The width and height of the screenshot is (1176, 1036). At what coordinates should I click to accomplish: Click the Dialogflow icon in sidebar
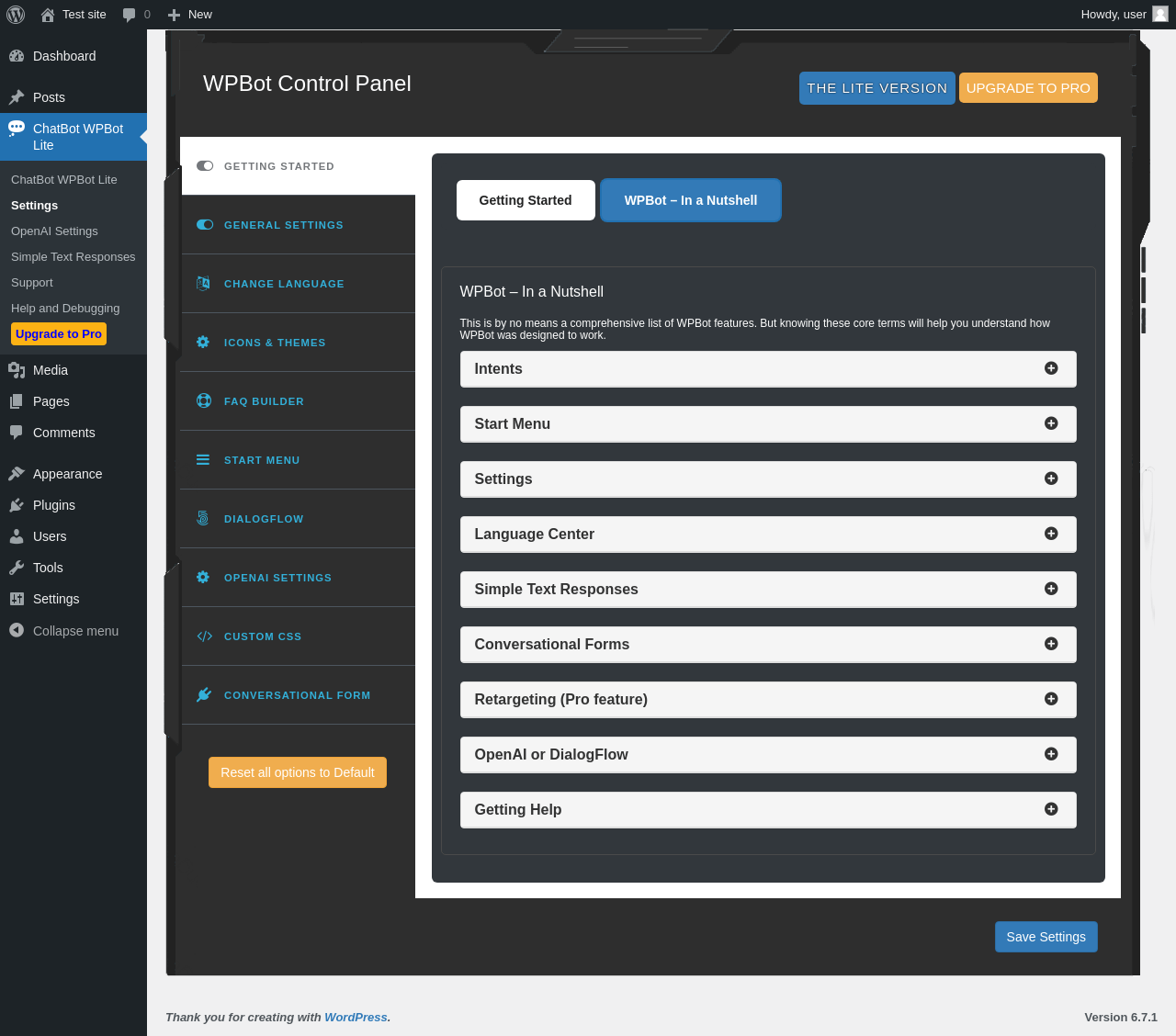pos(203,518)
